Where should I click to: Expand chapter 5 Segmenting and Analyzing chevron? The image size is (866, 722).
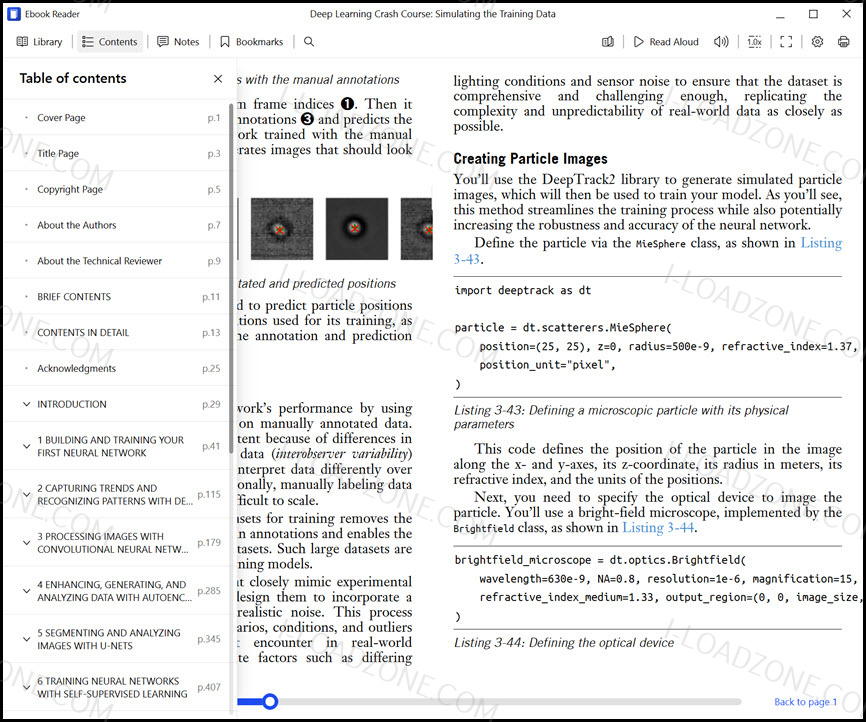[x=26, y=639]
